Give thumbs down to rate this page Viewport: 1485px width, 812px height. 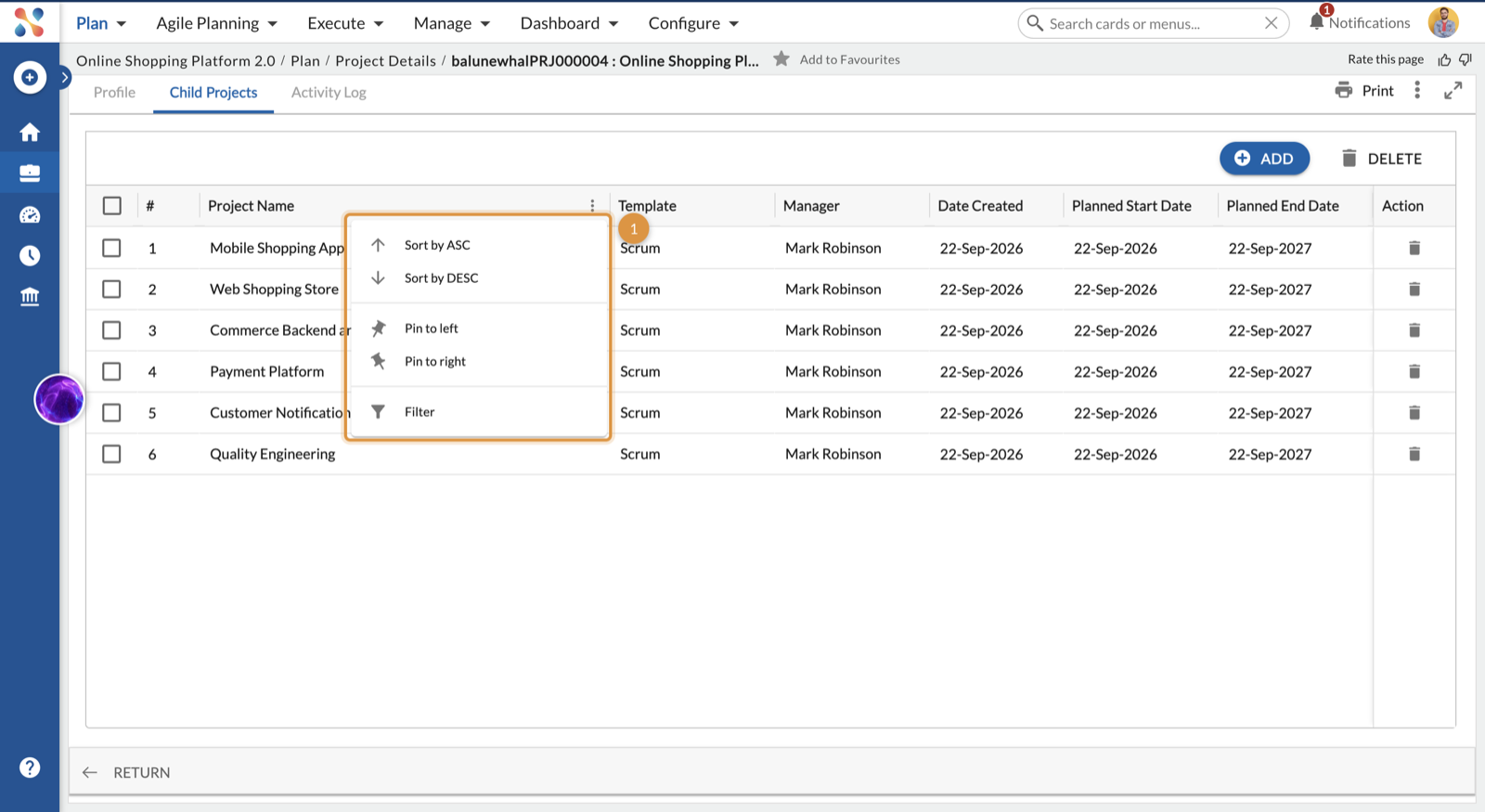tap(1466, 59)
